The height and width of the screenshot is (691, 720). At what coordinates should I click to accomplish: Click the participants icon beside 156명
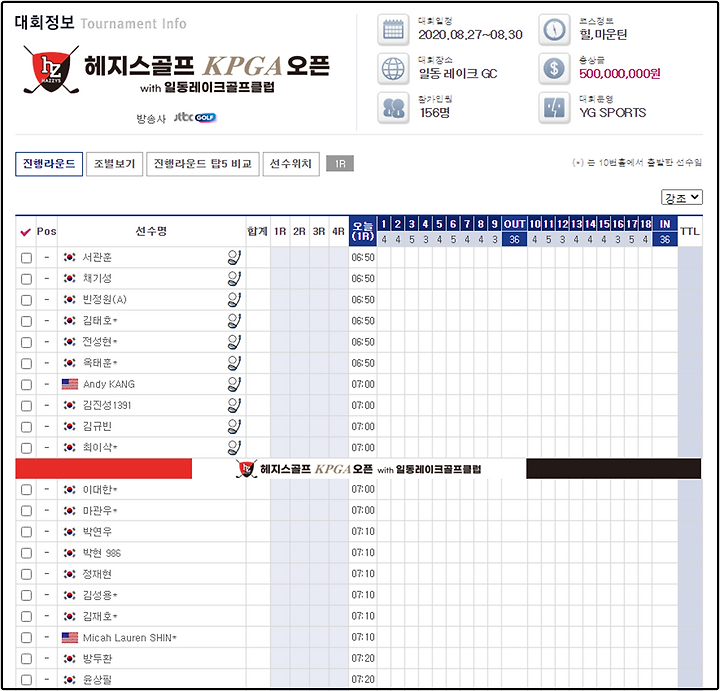coord(393,108)
